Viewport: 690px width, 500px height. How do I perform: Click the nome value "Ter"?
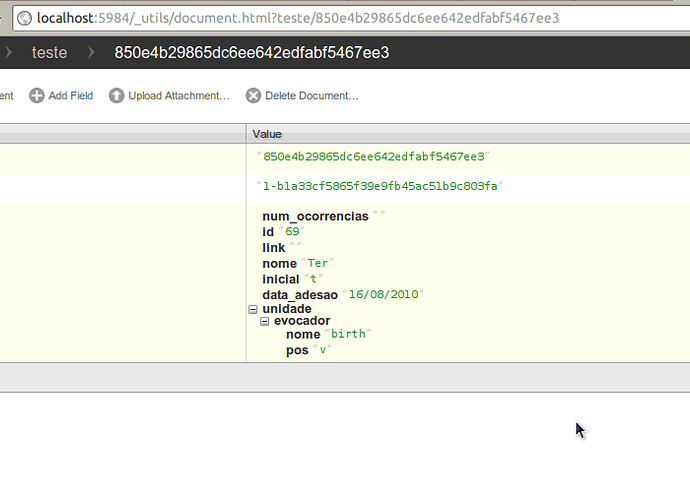pyautogui.click(x=317, y=263)
